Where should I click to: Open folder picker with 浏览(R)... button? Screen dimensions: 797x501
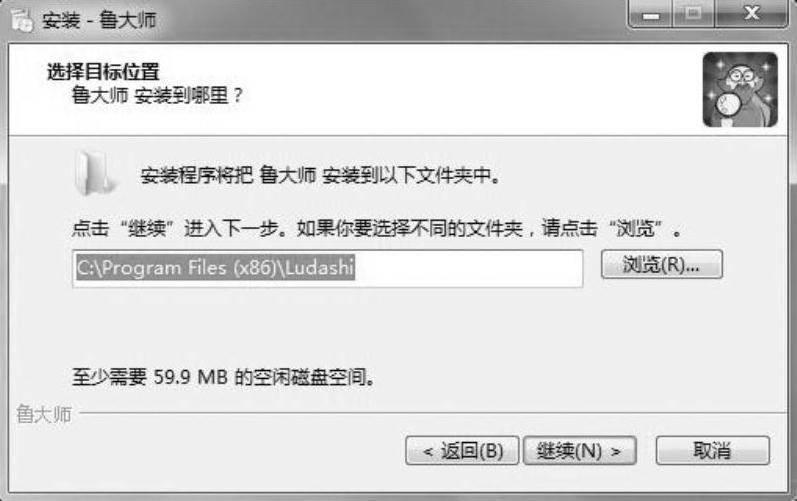pyautogui.click(x=661, y=264)
